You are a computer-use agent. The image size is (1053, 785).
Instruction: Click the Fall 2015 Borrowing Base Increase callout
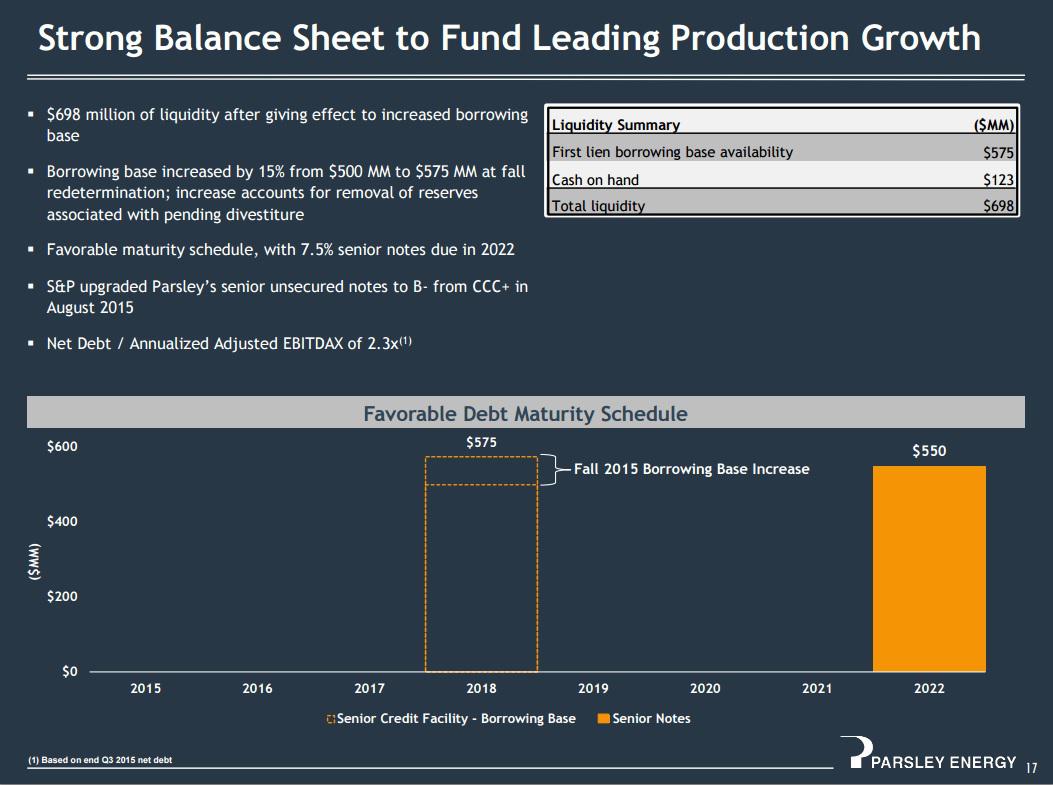(x=692, y=468)
